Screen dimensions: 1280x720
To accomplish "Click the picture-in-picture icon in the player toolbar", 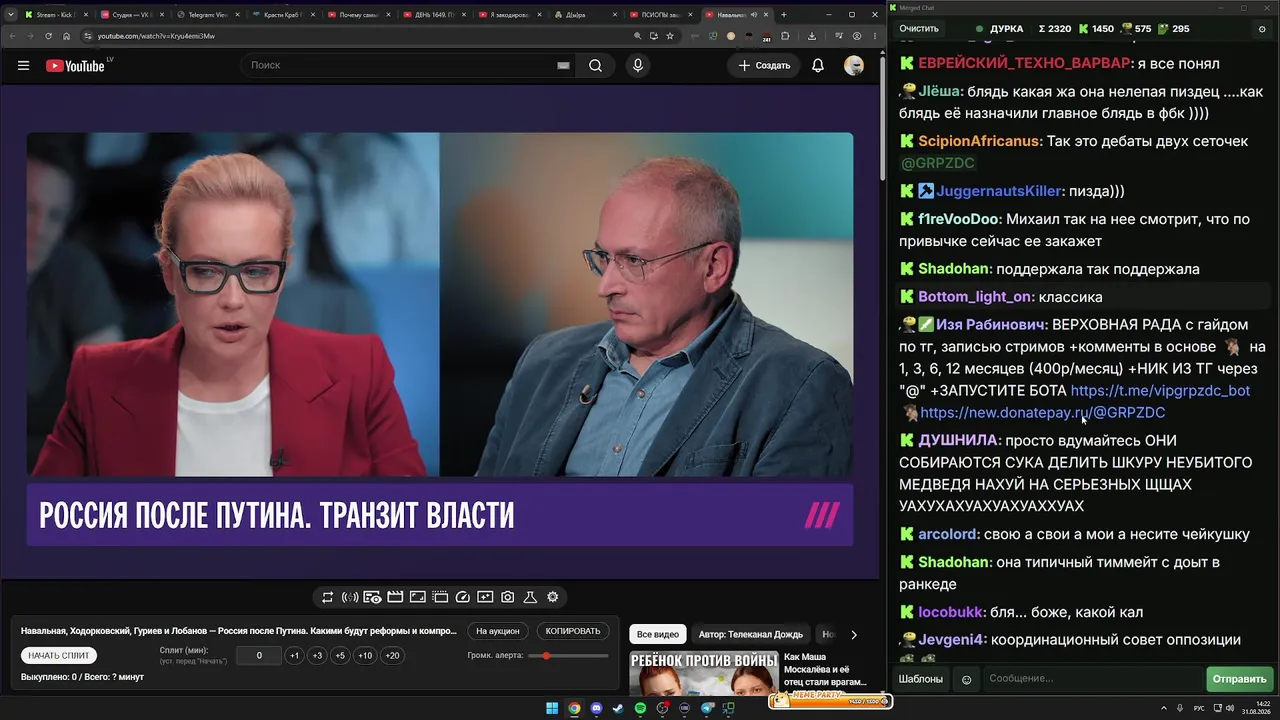I will [x=417, y=597].
